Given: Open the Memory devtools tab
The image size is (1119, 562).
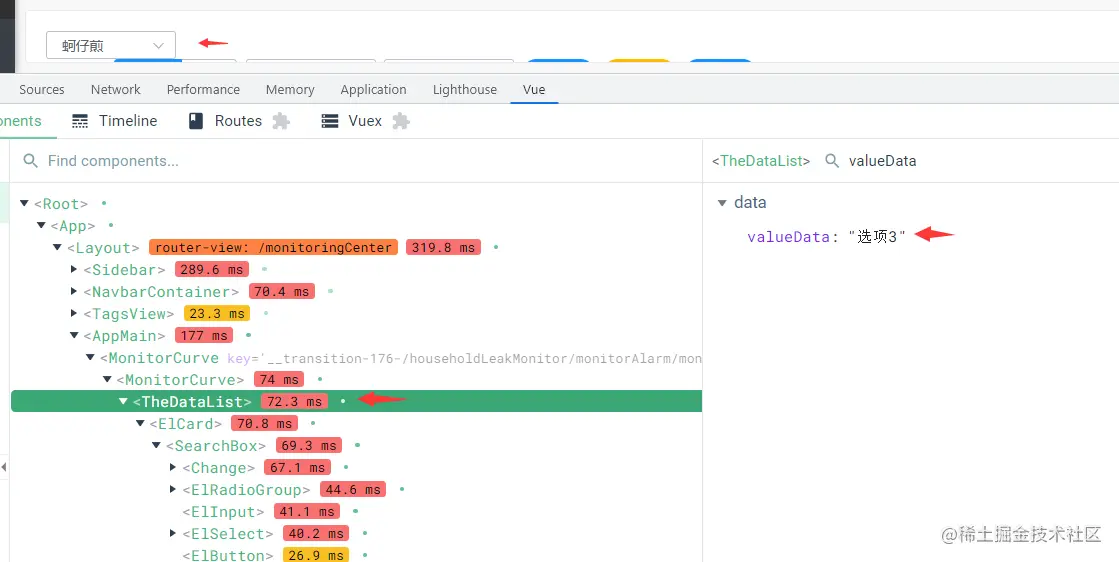Looking at the screenshot, I should point(290,89).
